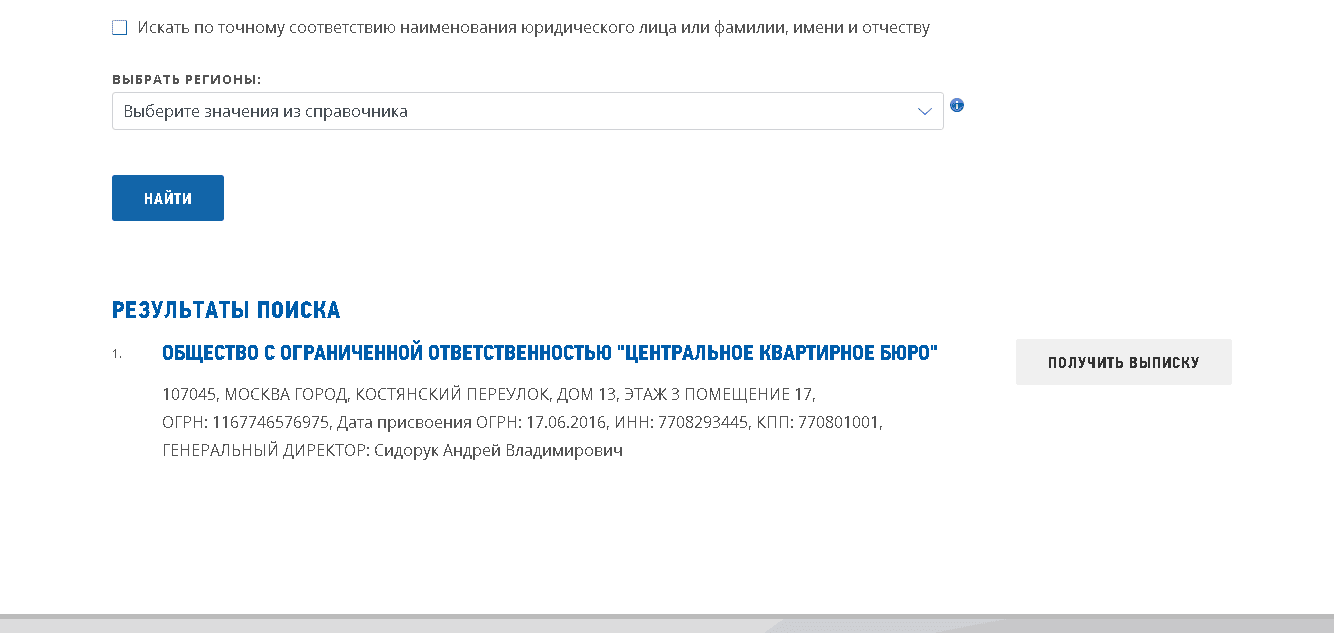Open the regions selection dropdown field
The height and width of the screenshot is (633, 1334).
tap(510, 111)
